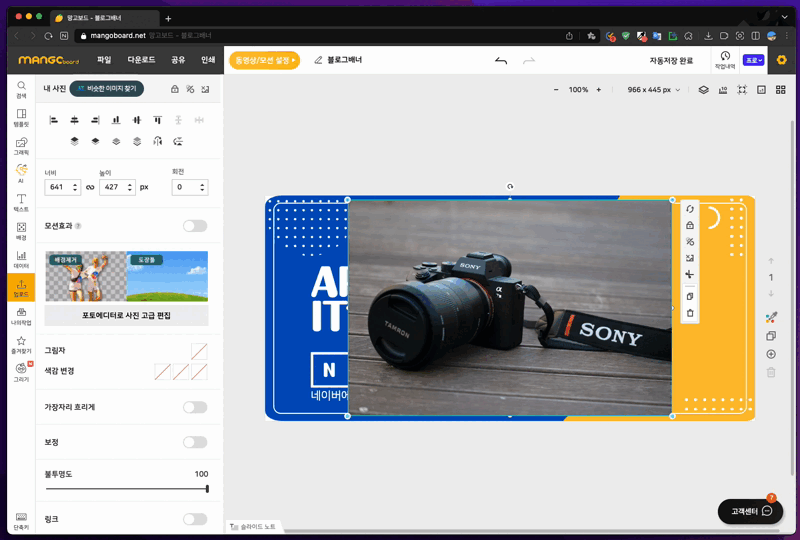Screen dimensions: 800x540
Task: Turn on the 링크 link switch
Action: 195,519
